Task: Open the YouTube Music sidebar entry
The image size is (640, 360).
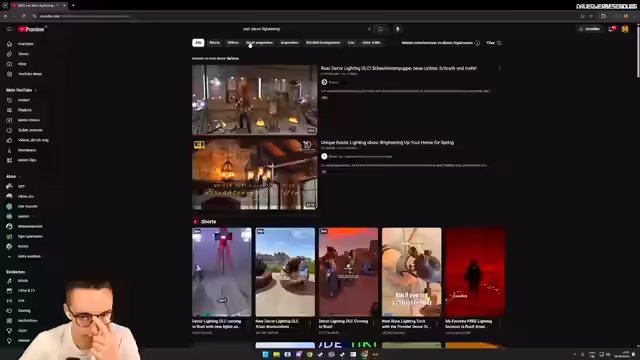Action: point(24,74)
